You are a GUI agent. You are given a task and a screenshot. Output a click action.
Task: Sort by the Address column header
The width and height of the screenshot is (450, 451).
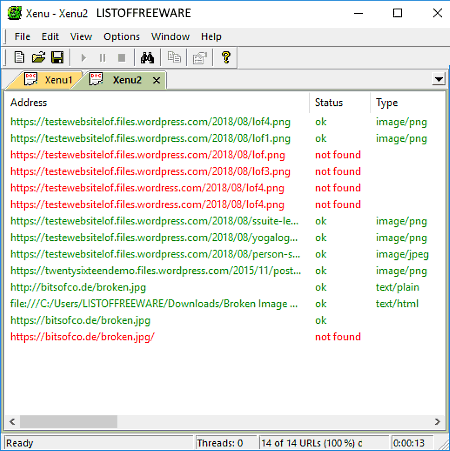[x=157, y=103]
